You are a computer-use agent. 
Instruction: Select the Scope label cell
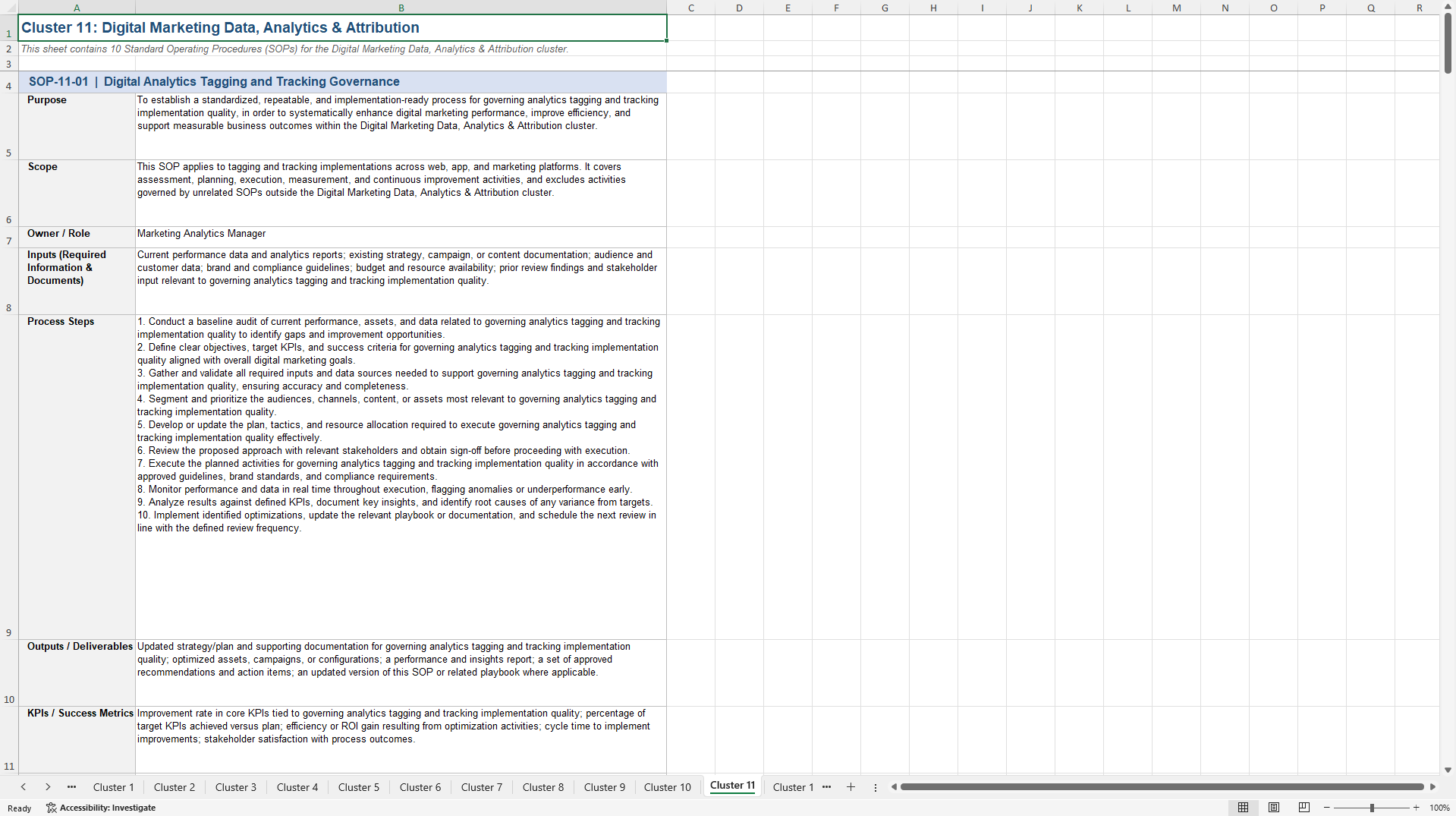pyautogui.click(x=77, y=193)
